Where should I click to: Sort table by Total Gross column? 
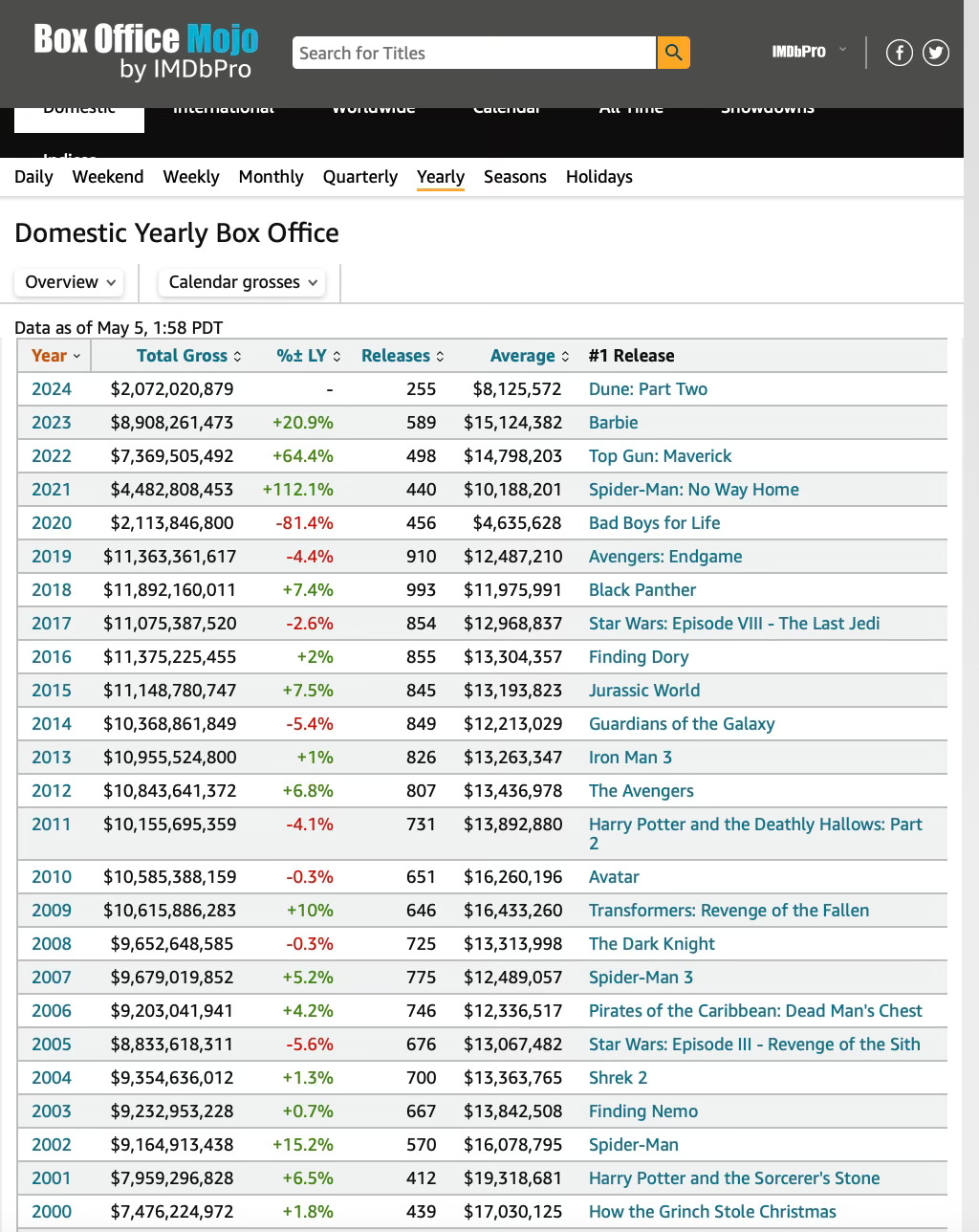tap(188, 356)
